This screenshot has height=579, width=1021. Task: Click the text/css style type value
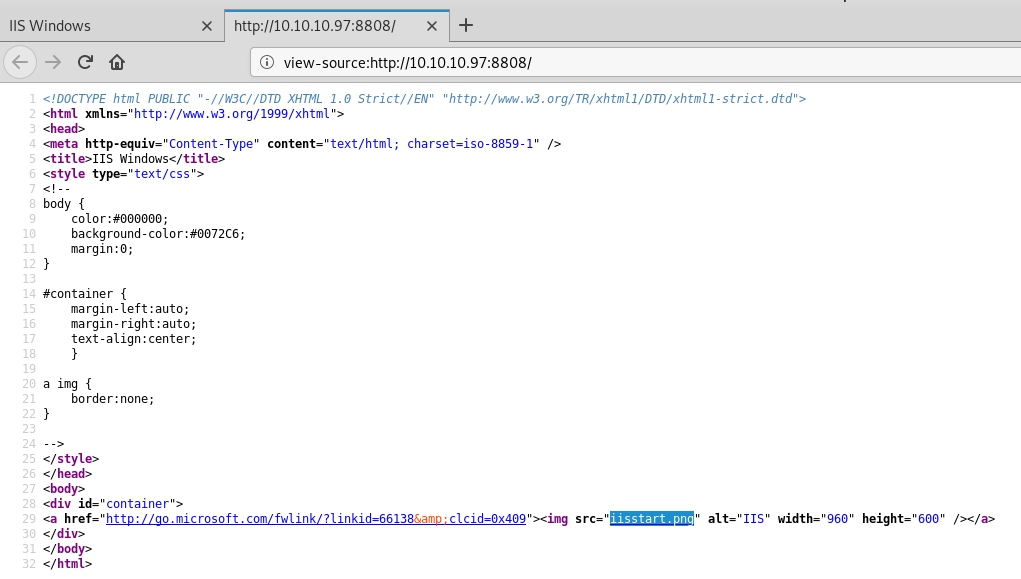(x=161, y=174)
